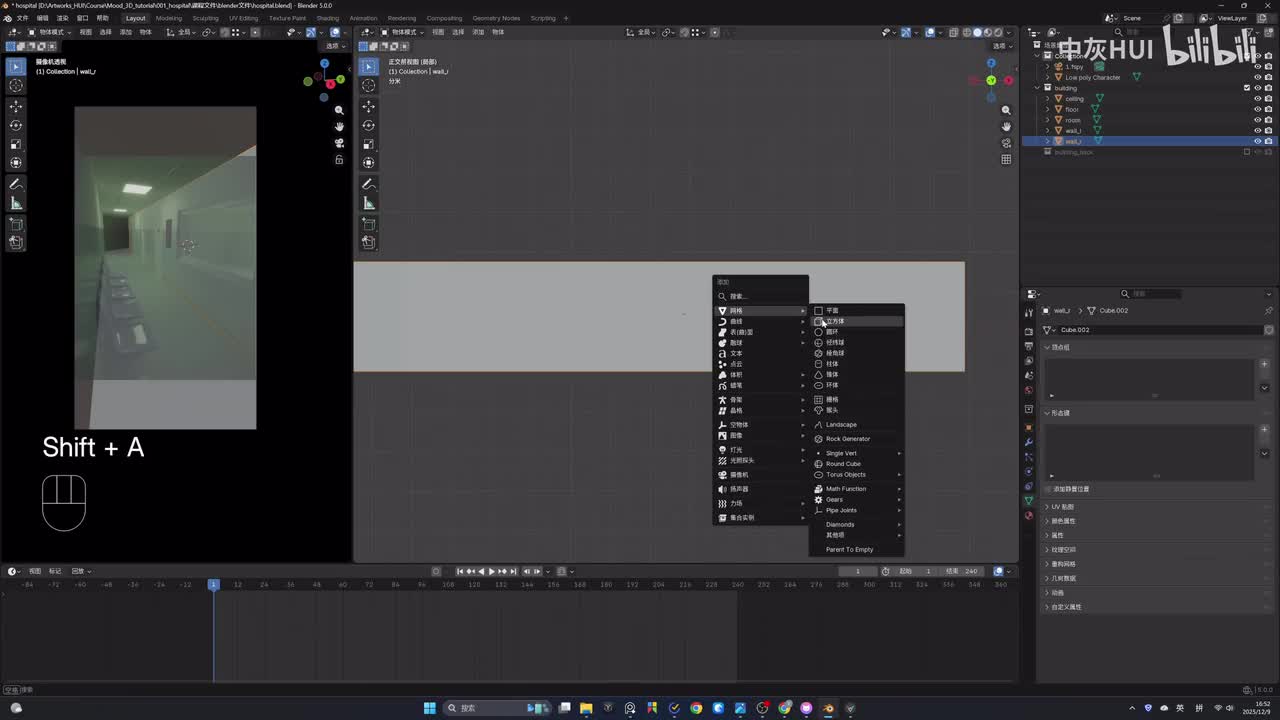Select the Scale tool in the camera viewport
This screenshot has height=720, width=1280.
(x=16, y=144)
